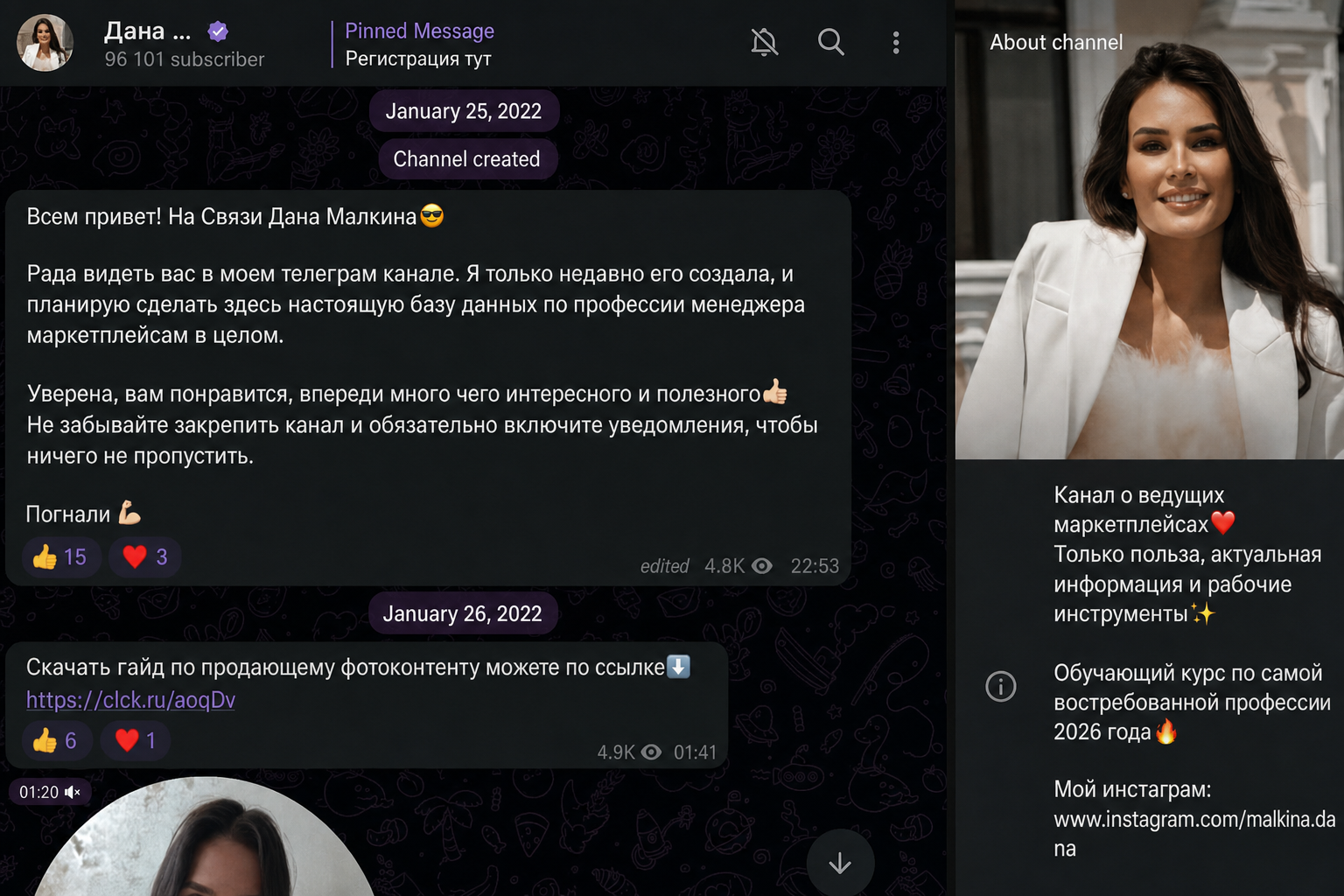Click the 4.9K view count eye icon
Image resolution: width=1344 pixels, height=896 pixels.
click(x=651, y=752)
